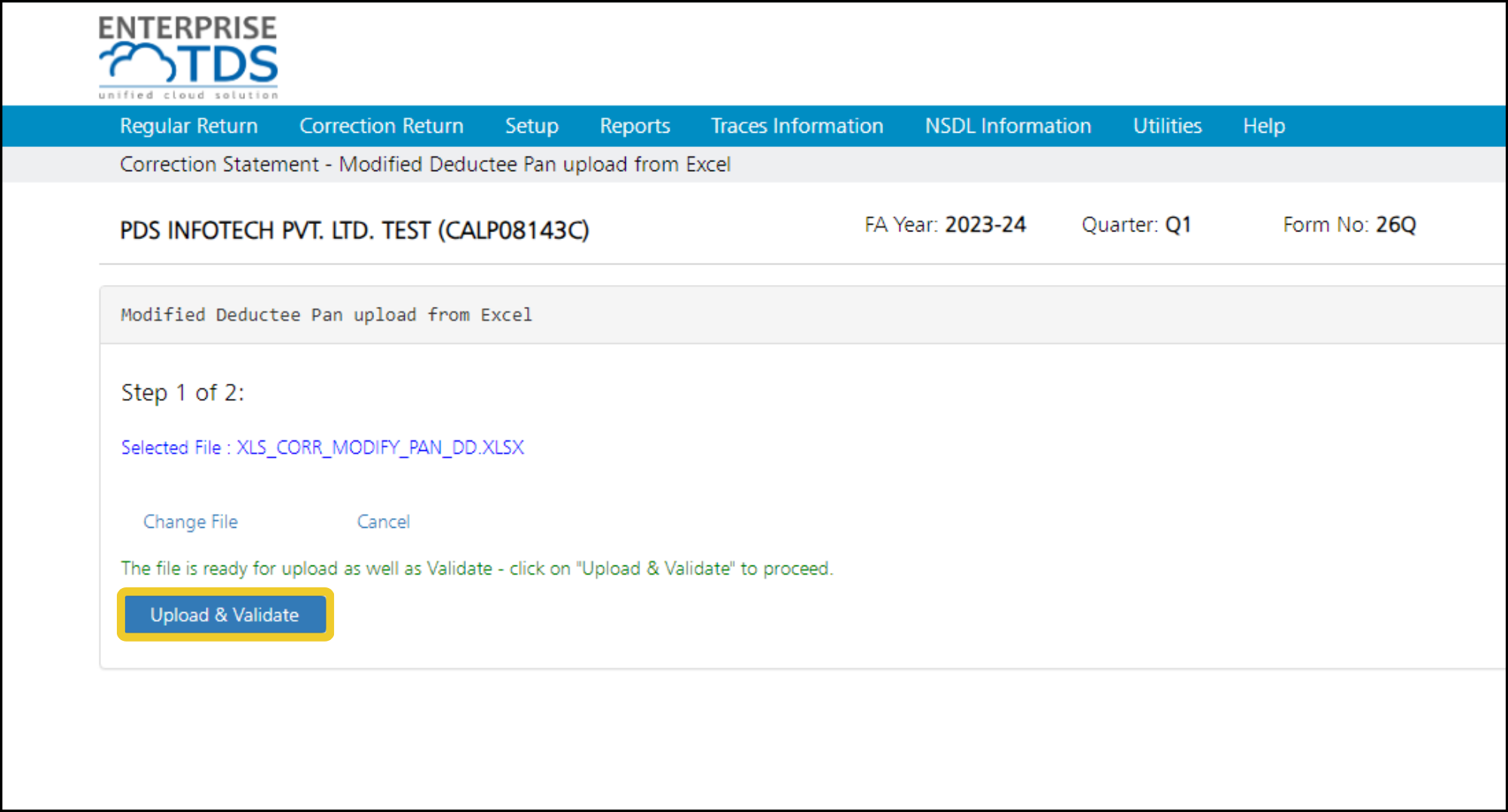Open the Regular Return menu

(188, 126)
